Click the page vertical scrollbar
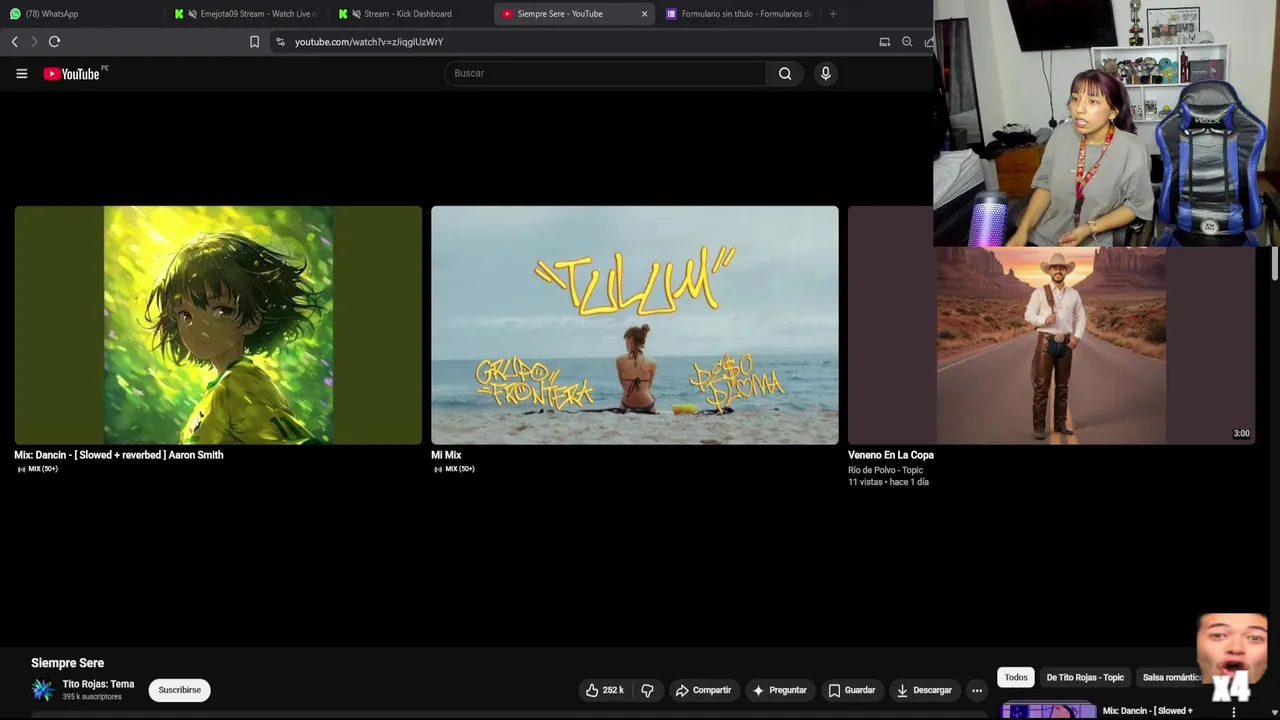 (1274, 262)
